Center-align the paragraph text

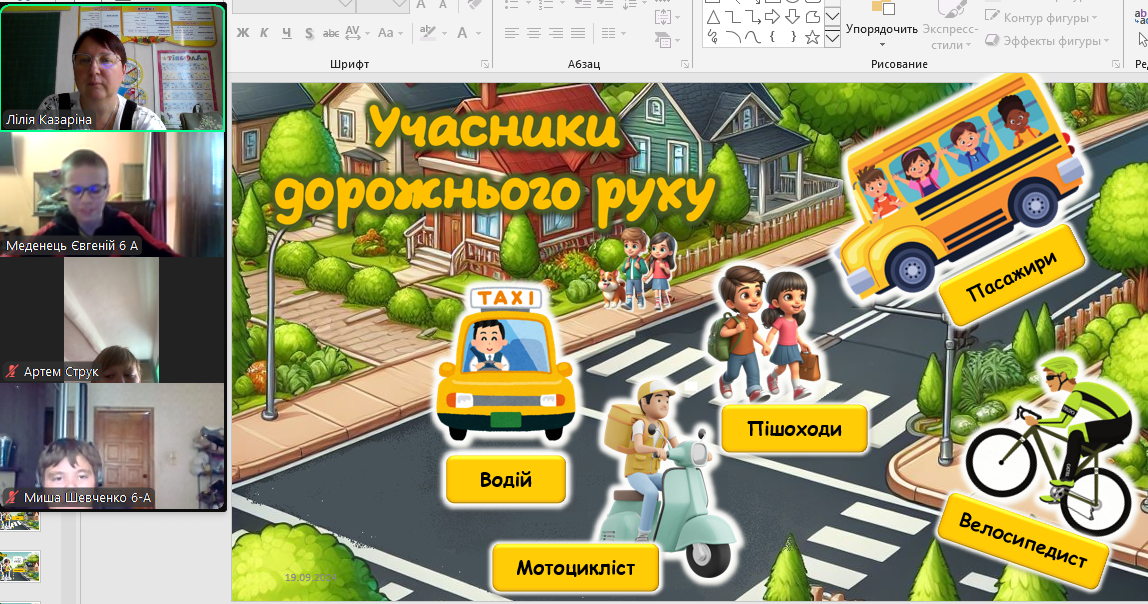532,33
